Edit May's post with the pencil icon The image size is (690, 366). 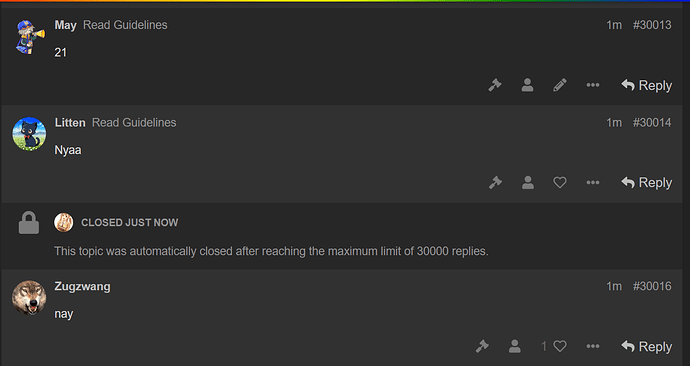click(x=560, y=85)
